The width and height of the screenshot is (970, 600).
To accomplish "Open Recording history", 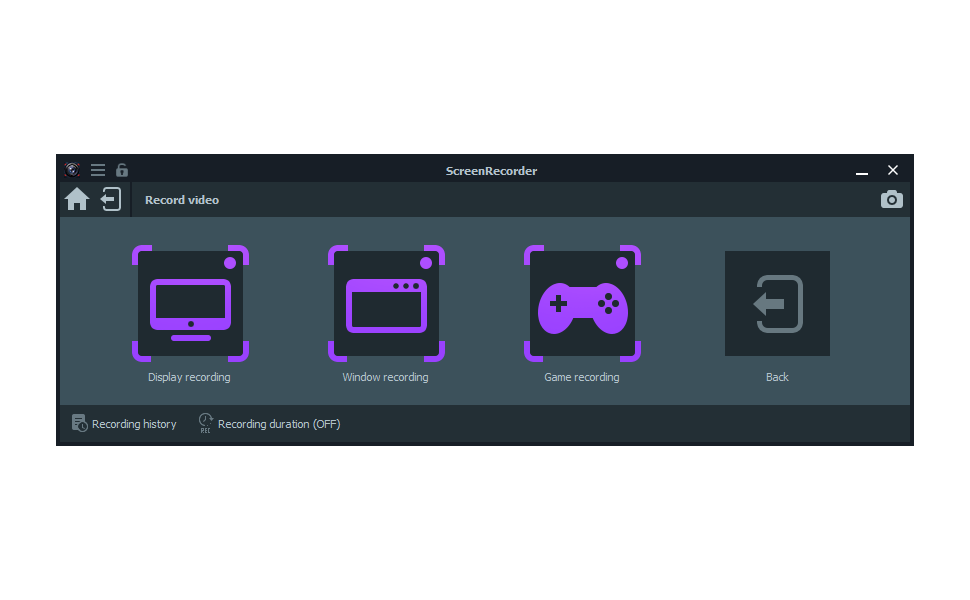I will (x=124, y=424).
